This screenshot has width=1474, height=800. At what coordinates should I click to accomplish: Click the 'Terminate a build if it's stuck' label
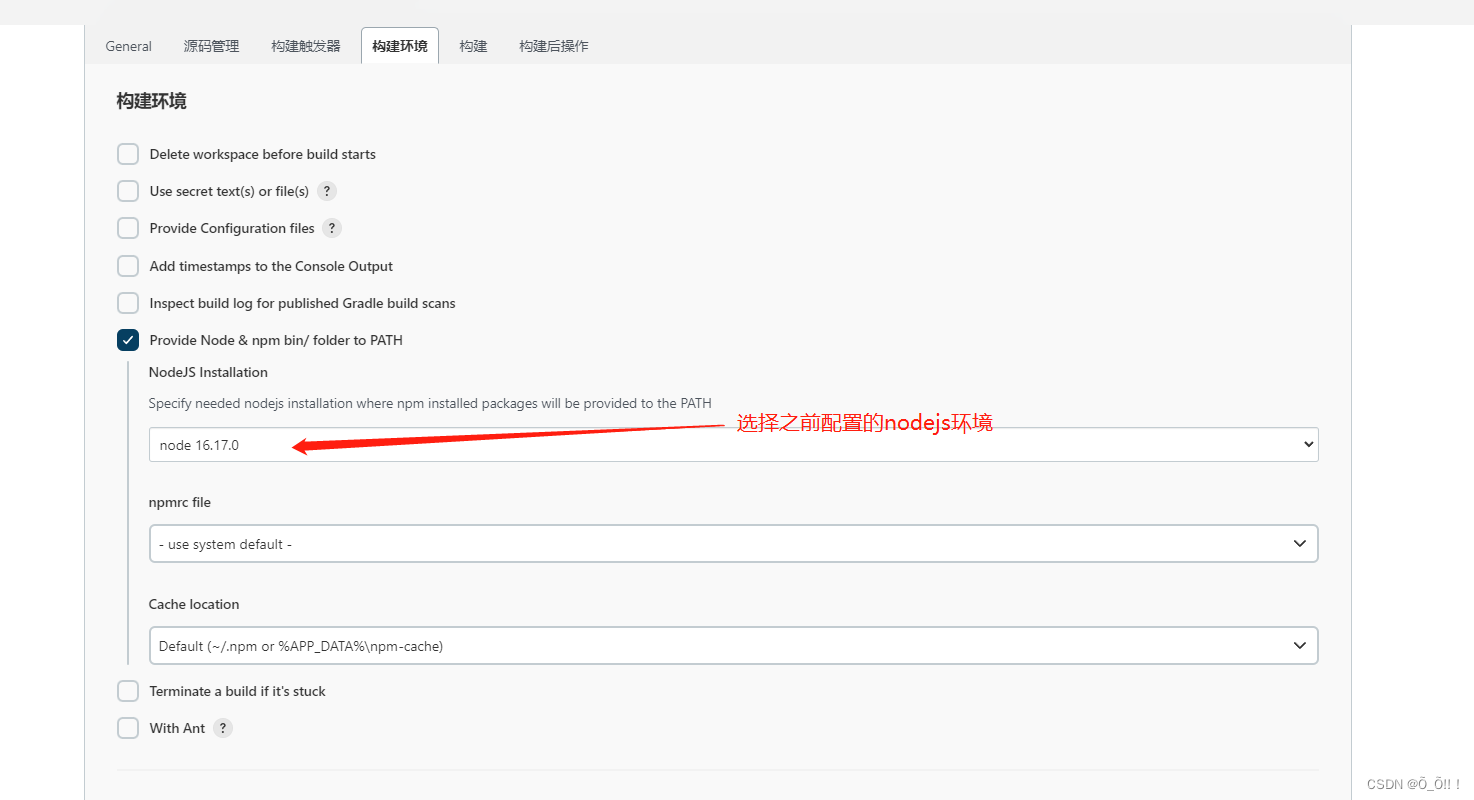click(238, 691)
